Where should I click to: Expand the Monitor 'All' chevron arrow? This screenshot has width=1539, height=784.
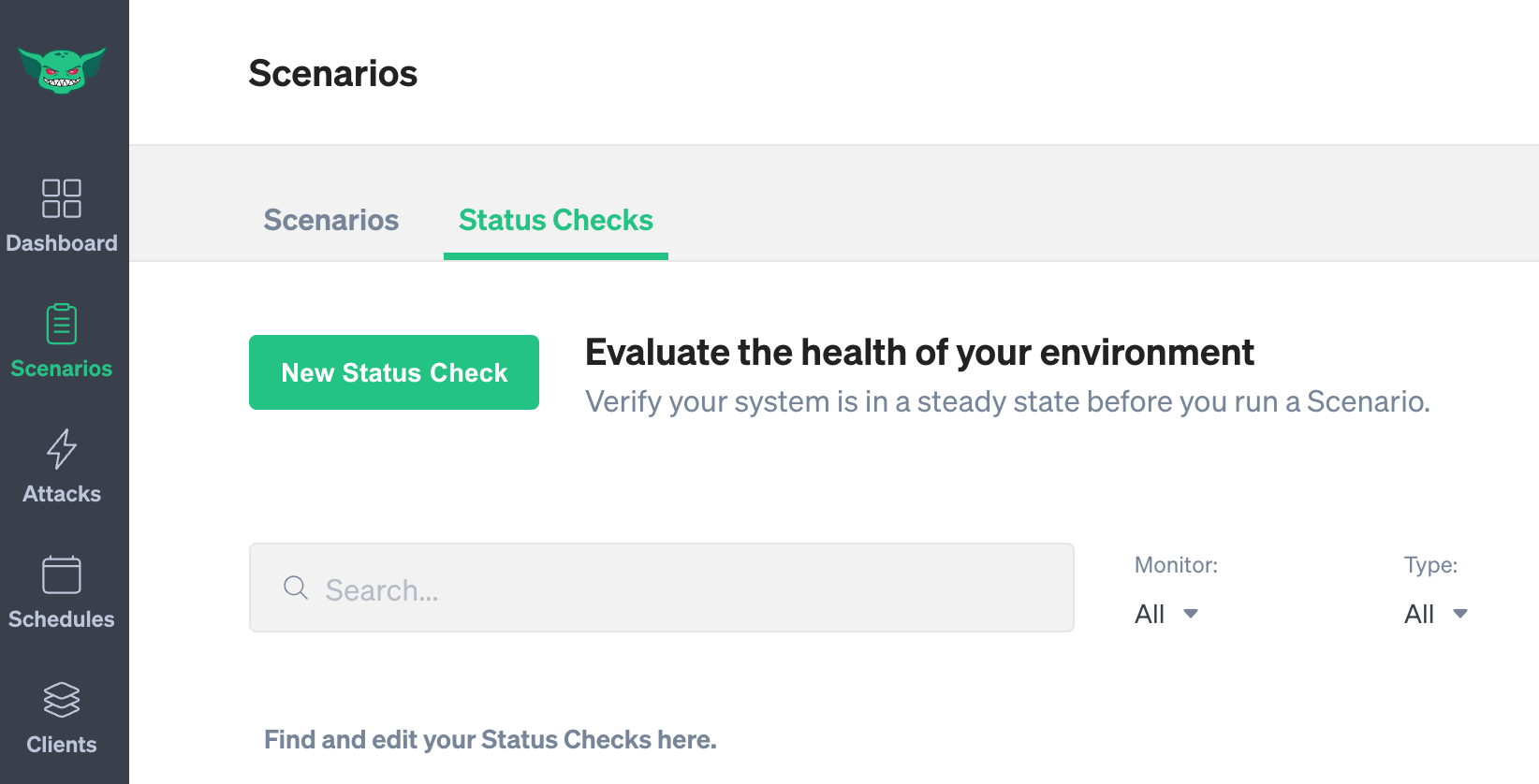1191,615
